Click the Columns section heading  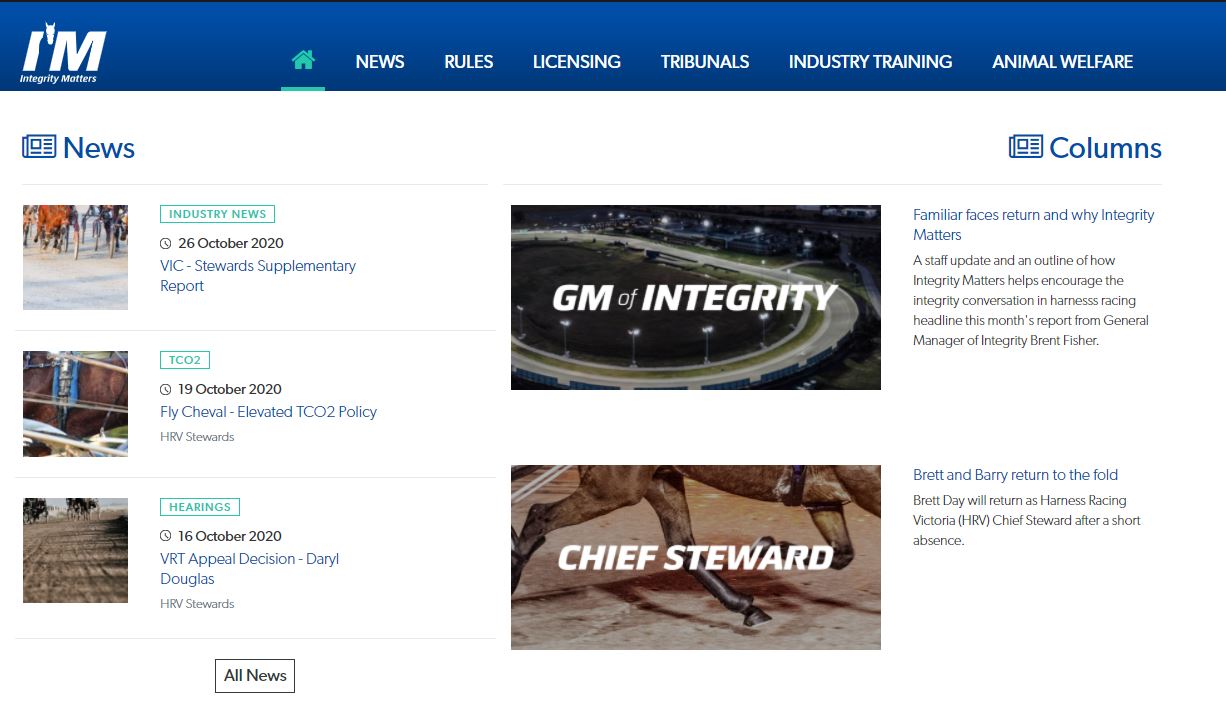(x=1105, y=148)
